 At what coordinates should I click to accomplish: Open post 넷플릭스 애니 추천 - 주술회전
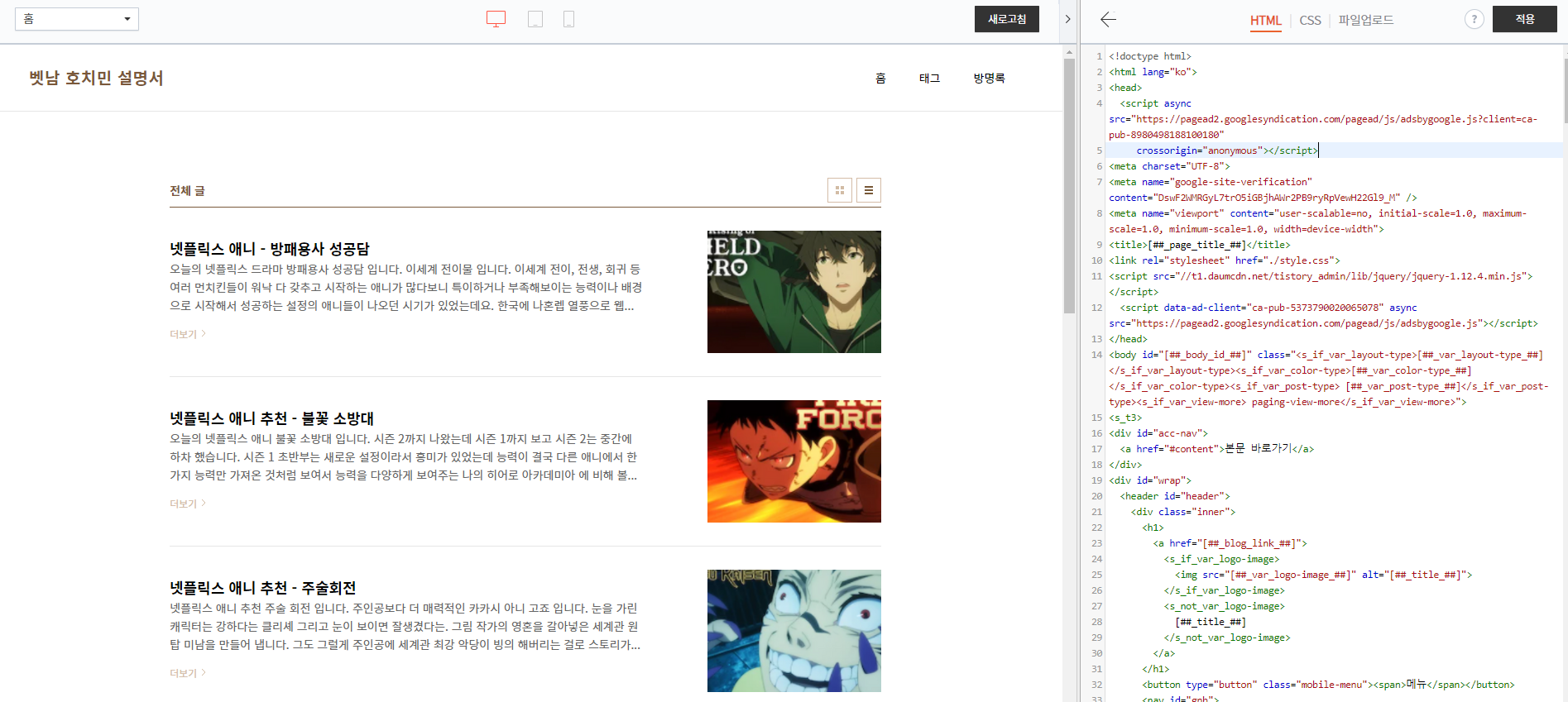click(263, 588)
